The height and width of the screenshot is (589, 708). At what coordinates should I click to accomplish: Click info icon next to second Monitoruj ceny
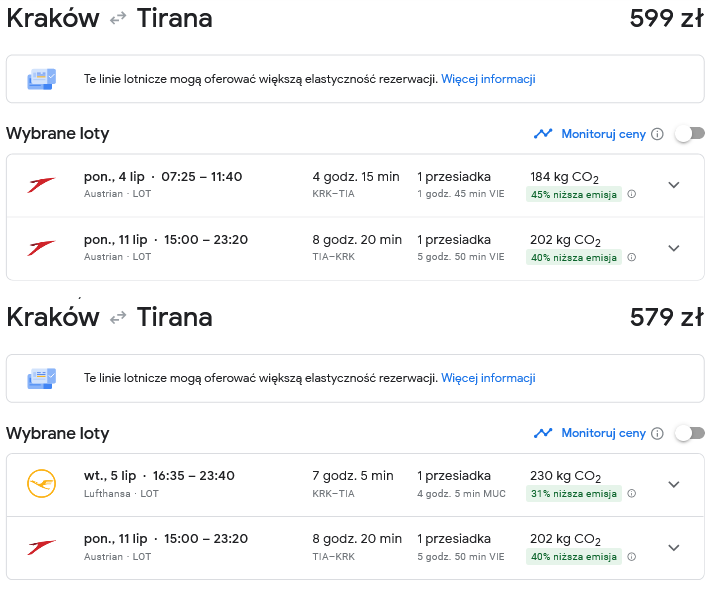[657, 434]
